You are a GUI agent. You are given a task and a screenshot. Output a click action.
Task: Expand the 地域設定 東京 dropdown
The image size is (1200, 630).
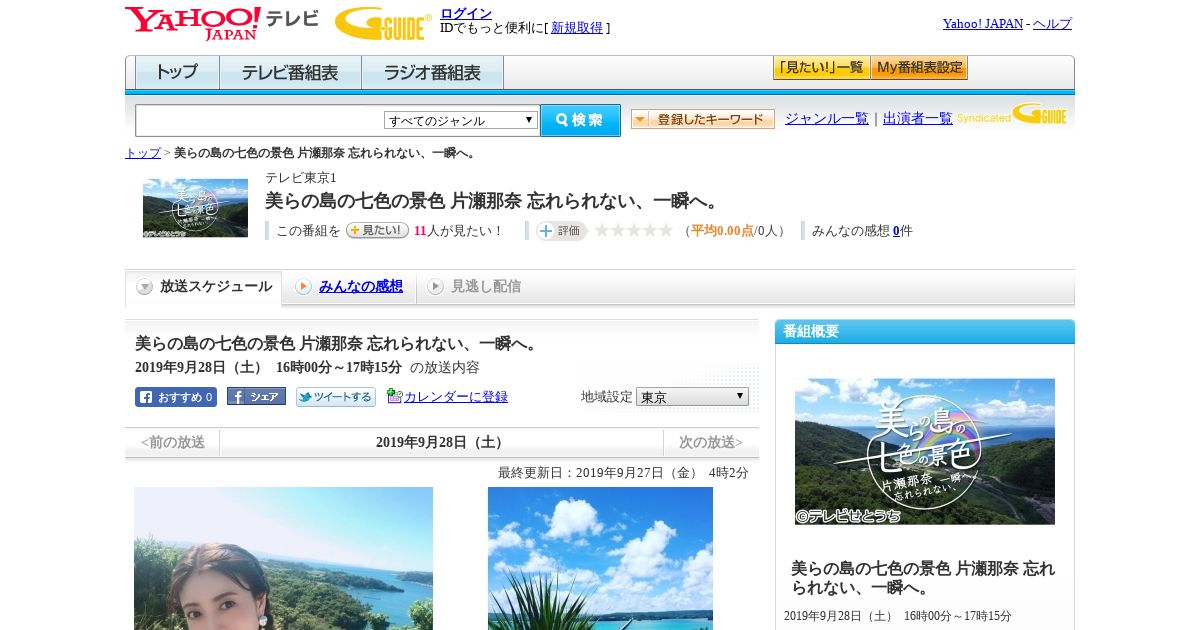pyautogui.click(x=692, y=397)
